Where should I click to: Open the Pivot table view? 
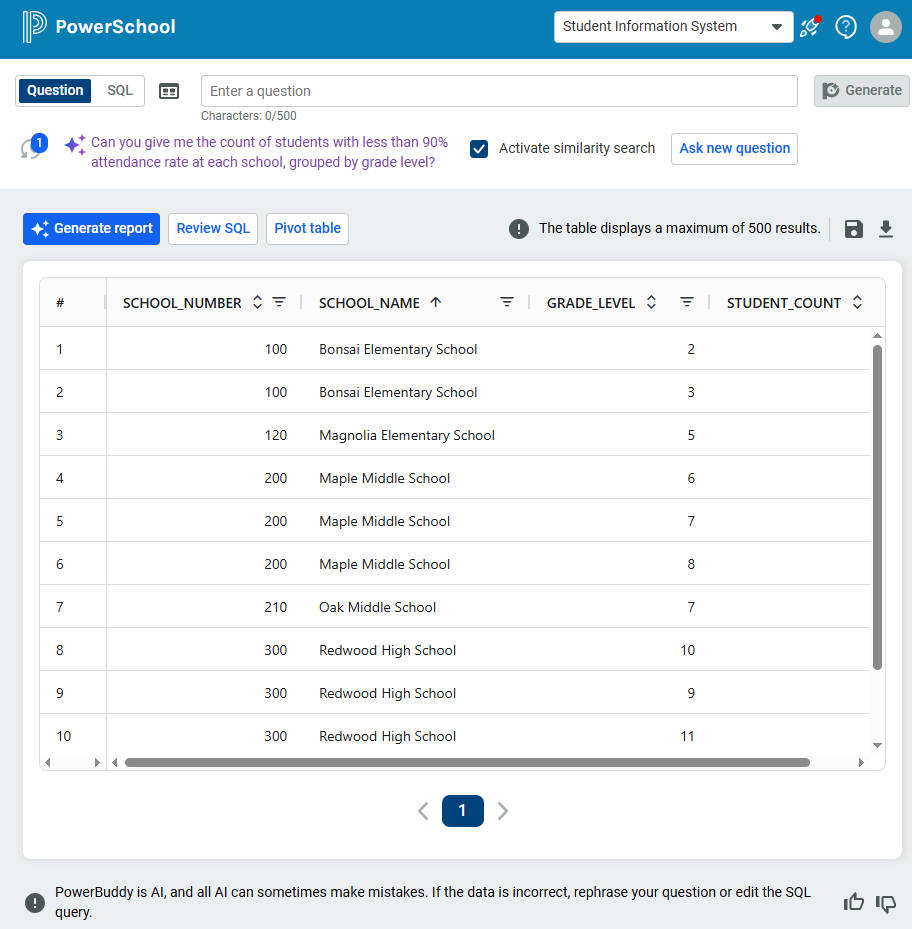[307, 228]
